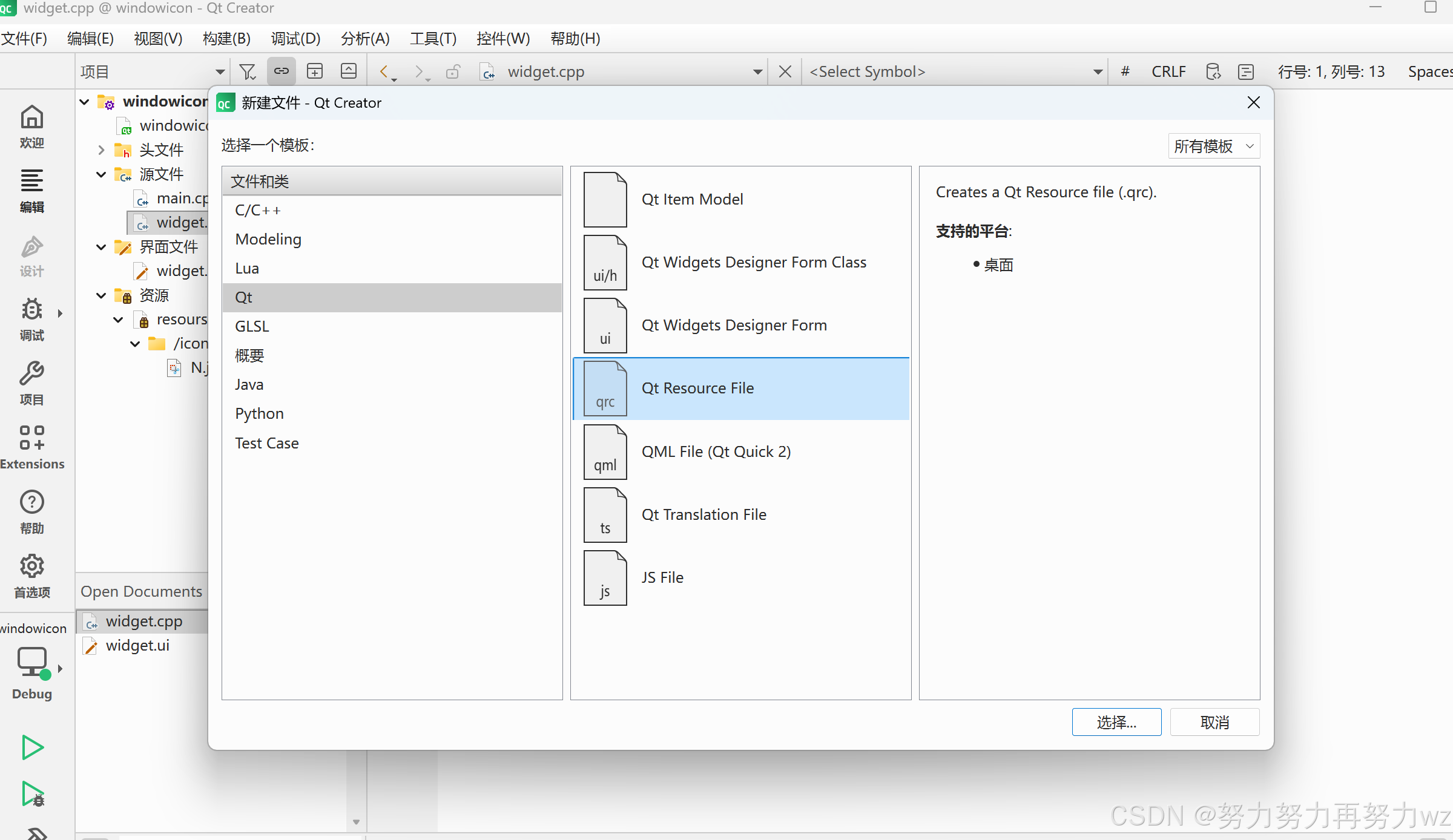
Task: Expand the 头文件 folder
Action: 102,150
